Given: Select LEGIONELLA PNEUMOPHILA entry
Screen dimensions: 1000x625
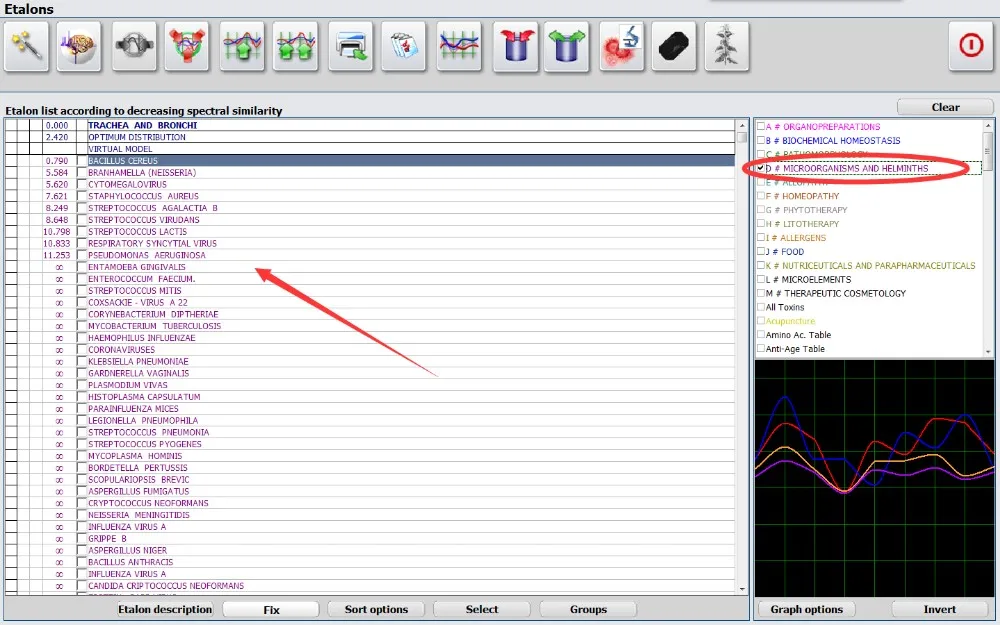Looking at the screenshot, I should point(143,420).
